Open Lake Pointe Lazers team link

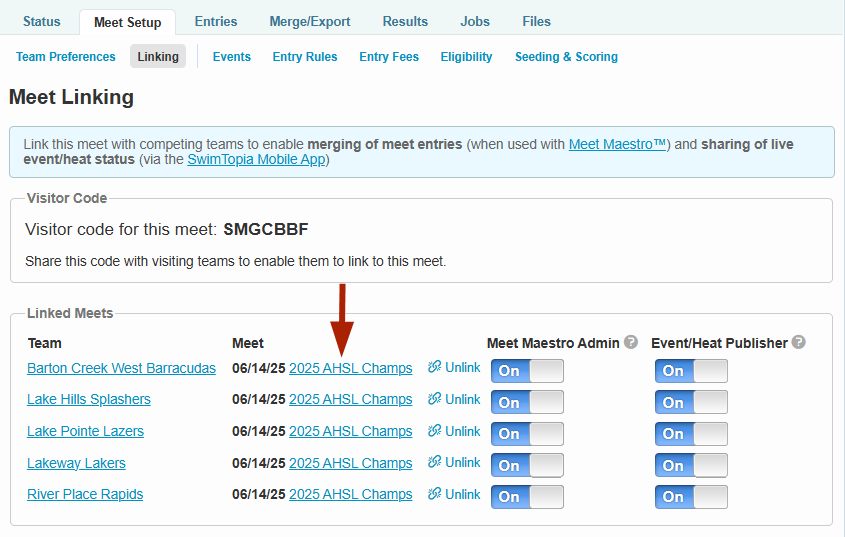point(85,431)
